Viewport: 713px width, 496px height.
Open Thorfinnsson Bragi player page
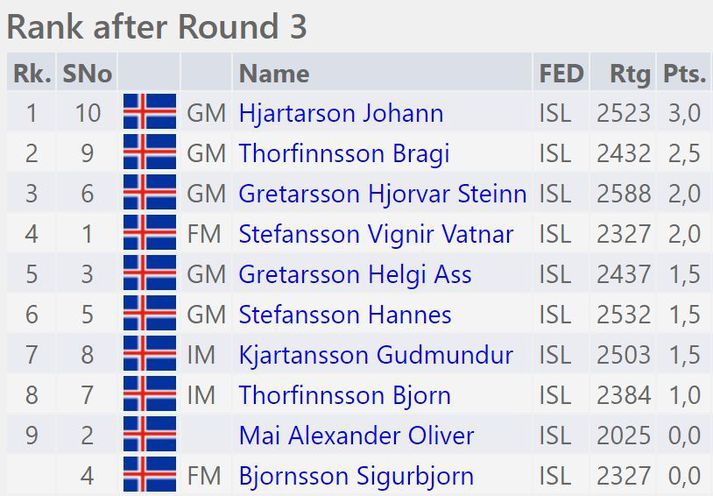[x=344, y=153]
